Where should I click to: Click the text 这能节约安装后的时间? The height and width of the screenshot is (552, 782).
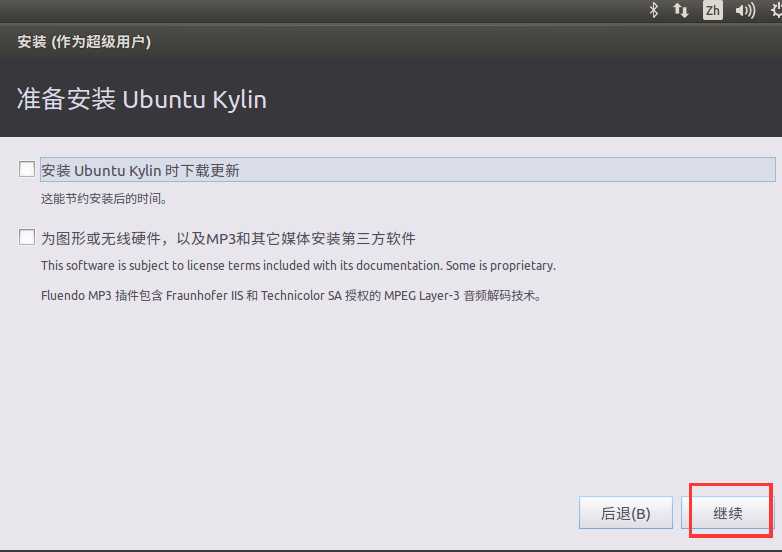pos(104,199)
